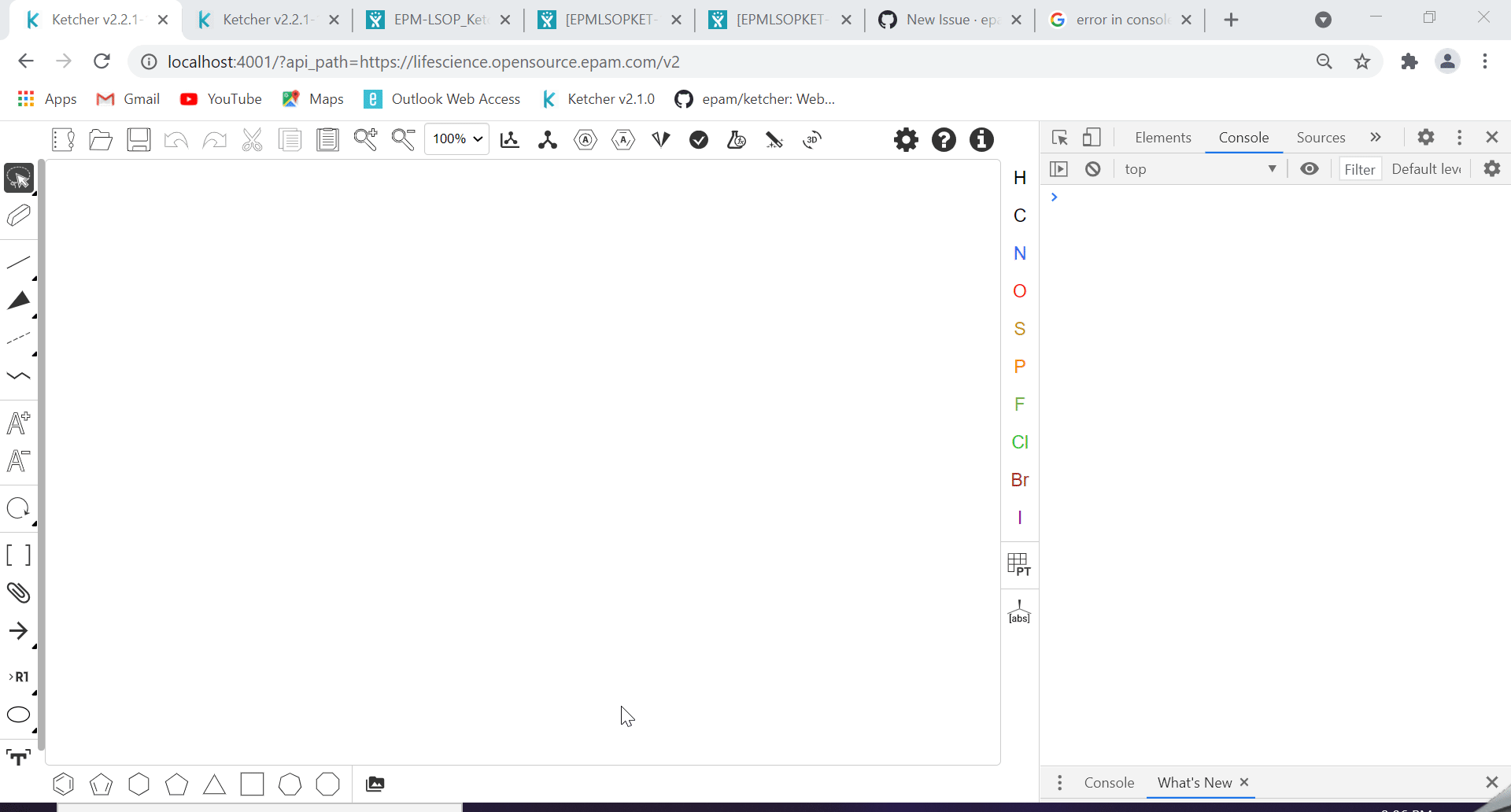Select the abs stereo flag tool
This screenshot has height=812, width=1511.
pyautogui.click(x=1020, y=612)
